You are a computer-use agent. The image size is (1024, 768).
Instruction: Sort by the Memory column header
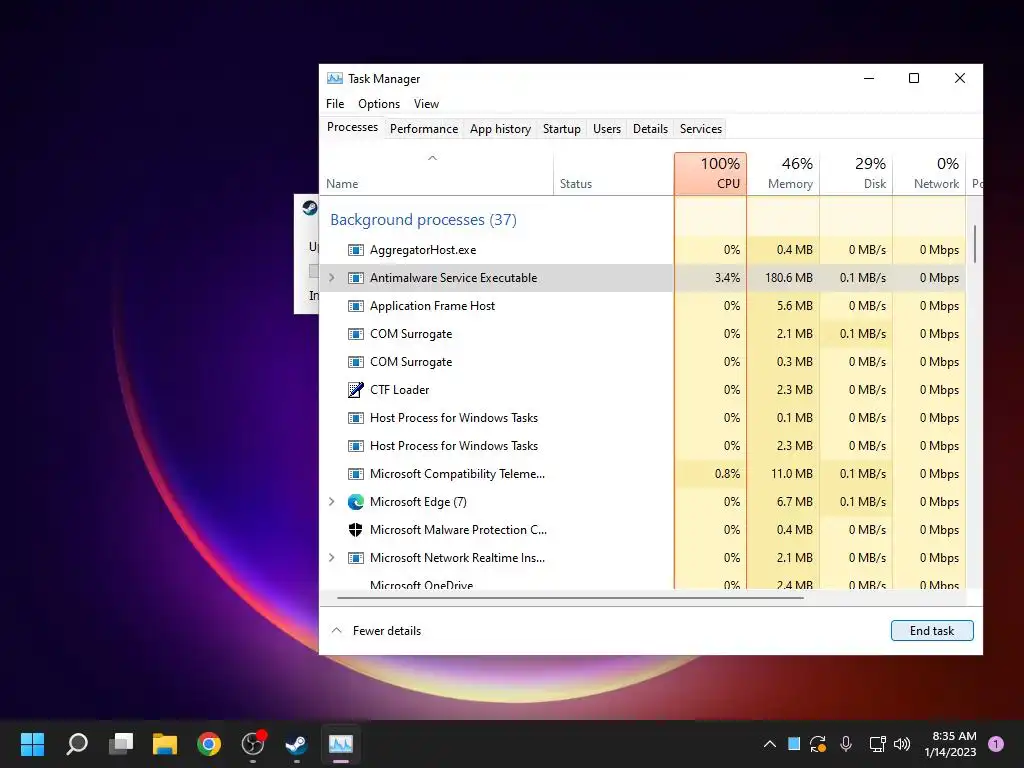point(783,174)
